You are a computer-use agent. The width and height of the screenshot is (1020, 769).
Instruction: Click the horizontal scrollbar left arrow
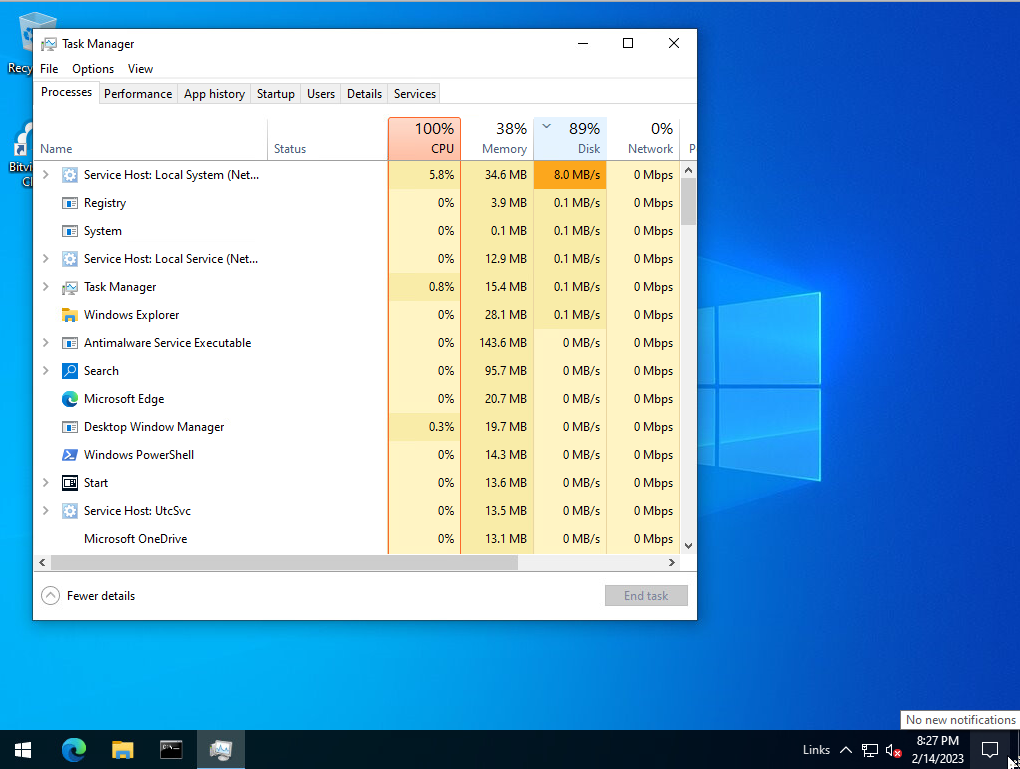pos(42,562)
